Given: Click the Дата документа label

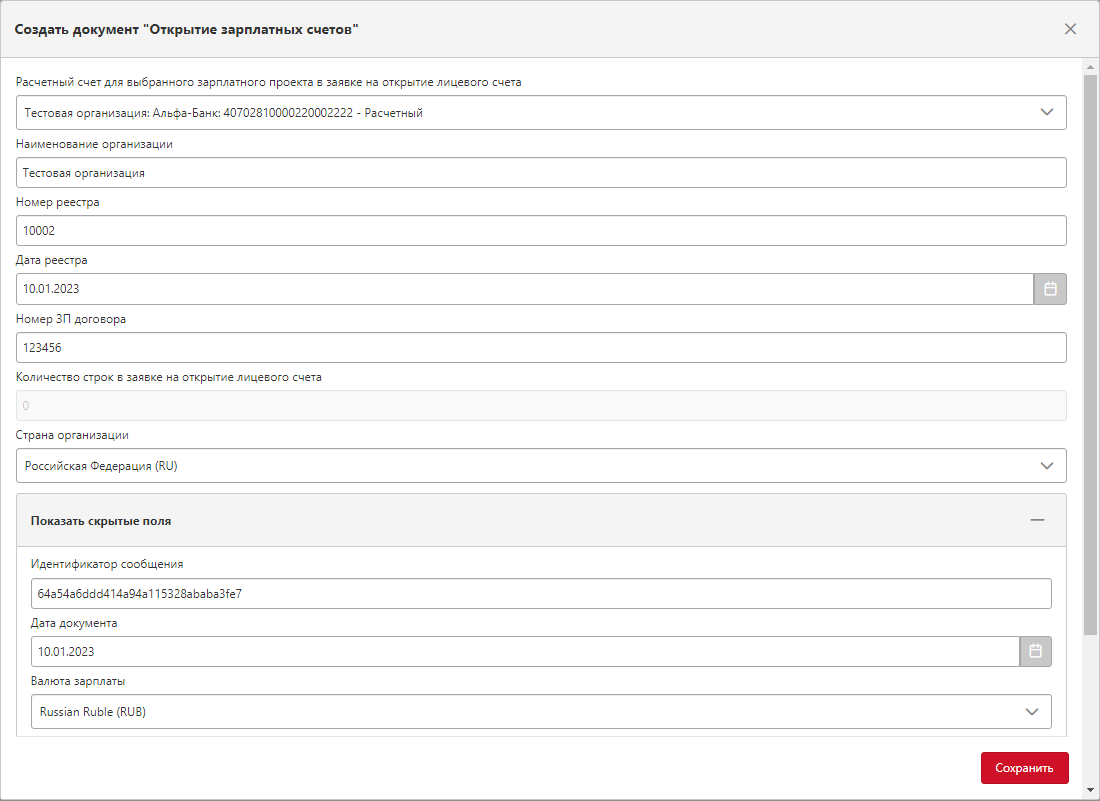Looking at the screenshot, I should 74,623.
